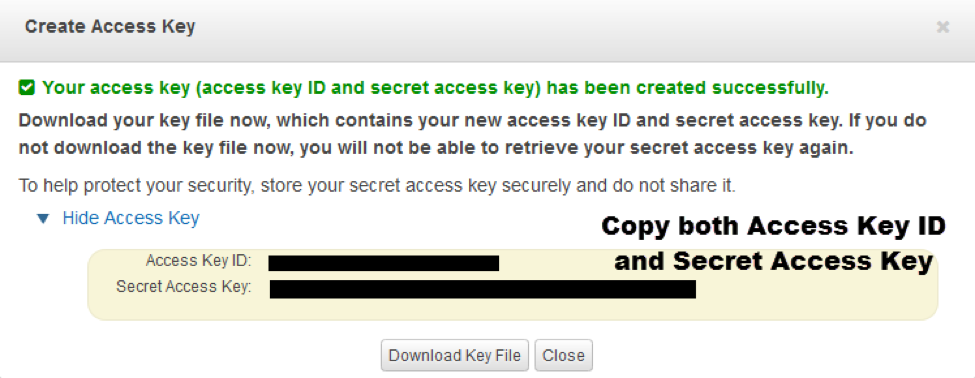Dismiss the dialog with the X icon
The image size is (975, 378).
[x=943, y=27]
